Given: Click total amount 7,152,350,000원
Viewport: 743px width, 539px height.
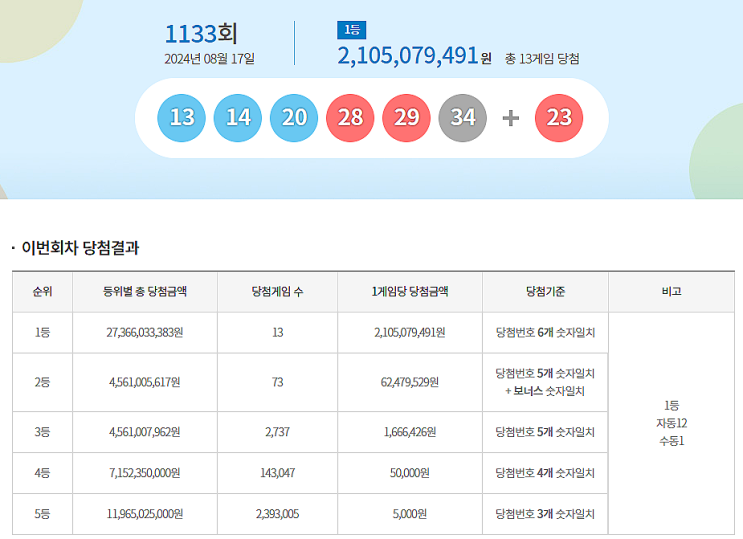Looking at the screenshot, I should click(x=145, y=473).
